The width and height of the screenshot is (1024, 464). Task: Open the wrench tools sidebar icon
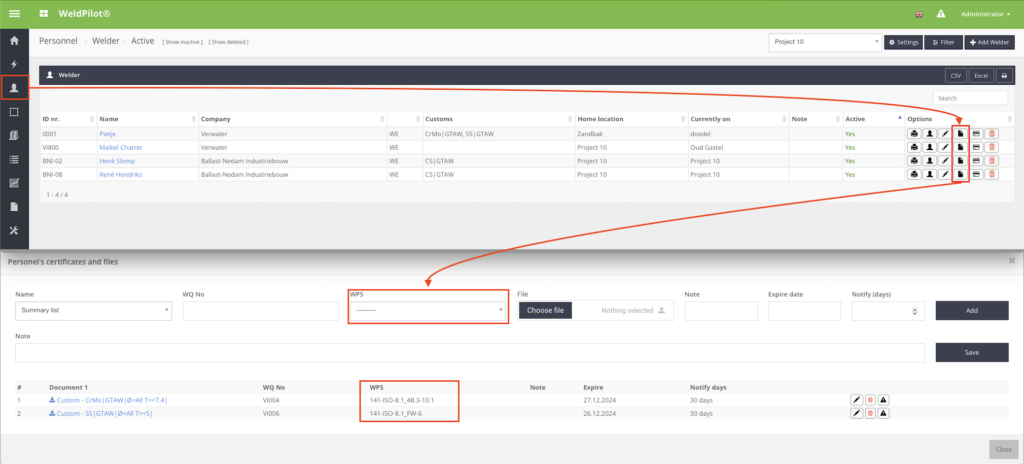pos(14,230)
